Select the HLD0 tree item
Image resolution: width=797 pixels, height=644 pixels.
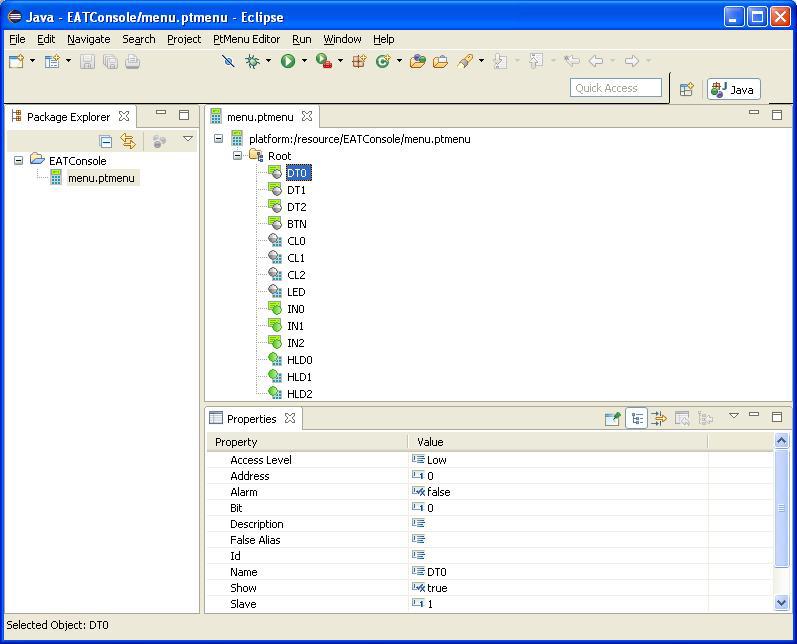[x=299, y=360]
